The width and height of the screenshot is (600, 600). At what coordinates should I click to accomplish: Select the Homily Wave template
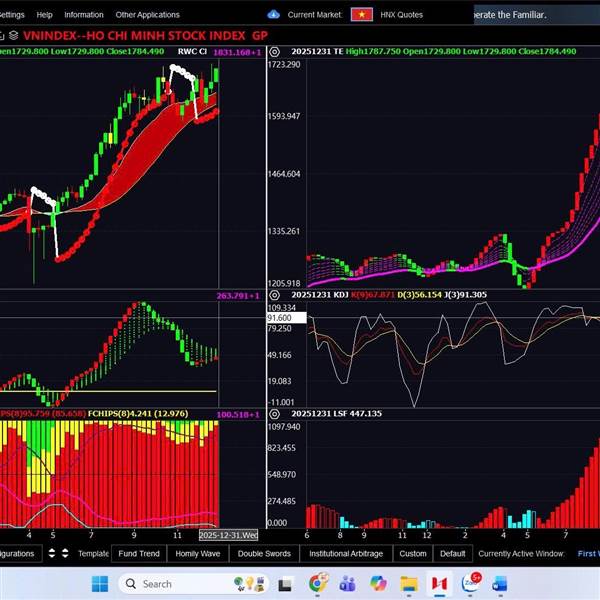[198, 553]
